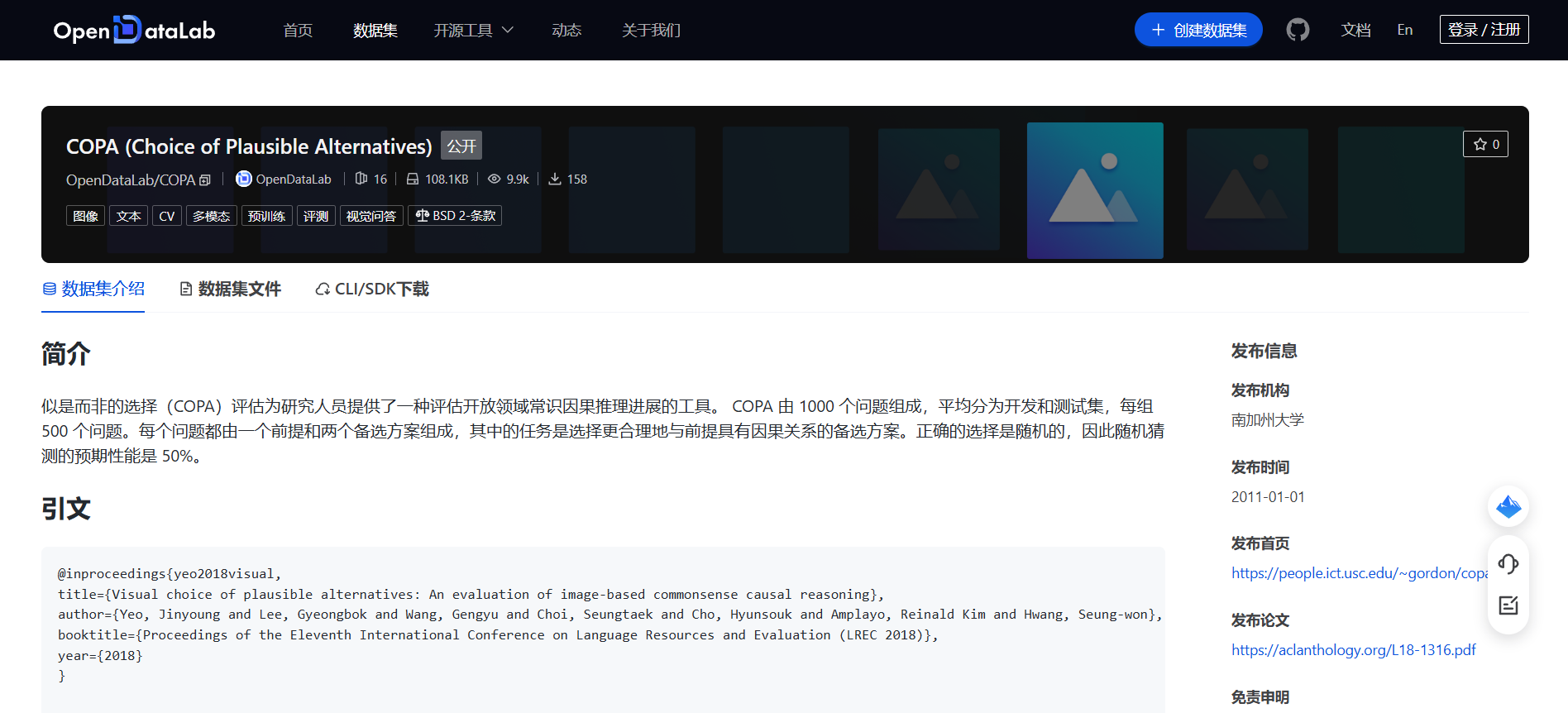Open 数据集 navigation item
The image size is (1568, 713).
tap(375, 30)
